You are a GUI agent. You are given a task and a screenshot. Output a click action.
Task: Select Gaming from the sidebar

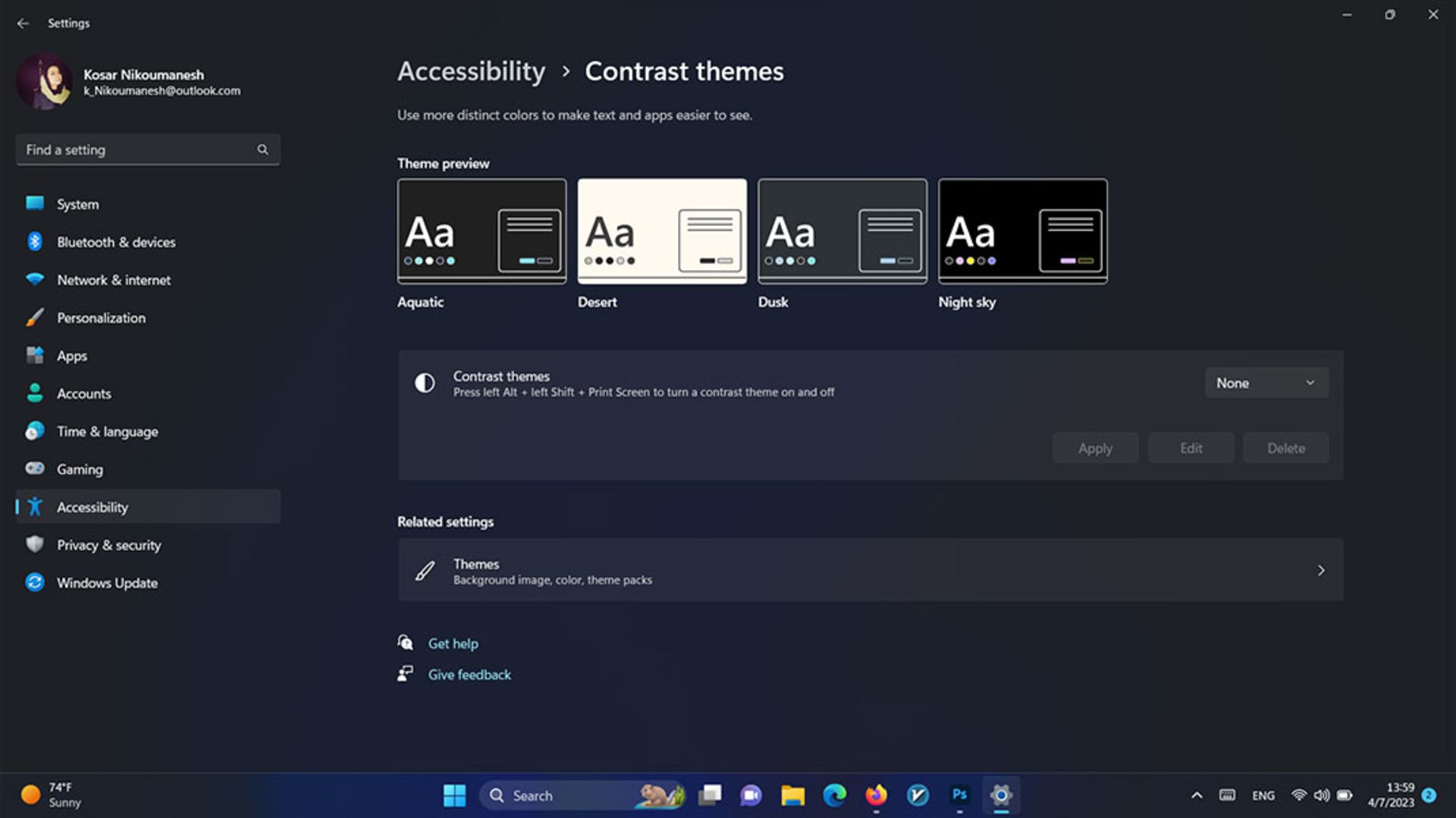pyautogui.click(x=80, y=469)
